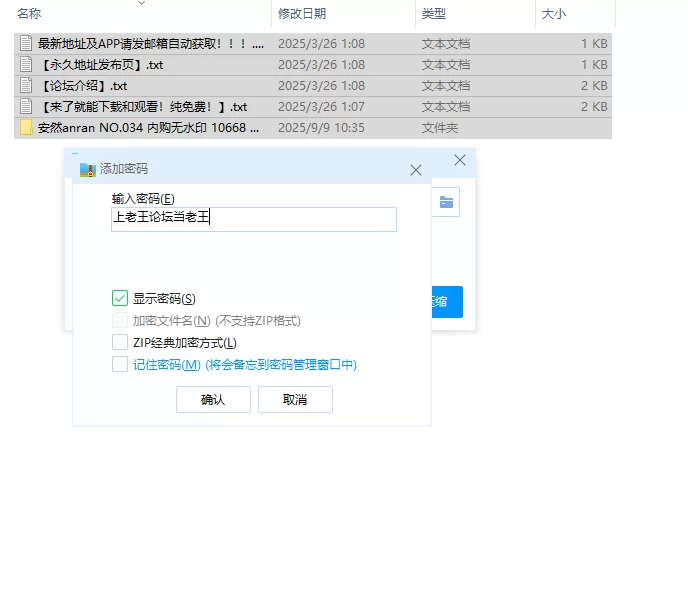The height and width of the screenshot is (613, 688).
Task: Click the text file icon of 最新地址及APP file
Action: (x=26, y=44)
